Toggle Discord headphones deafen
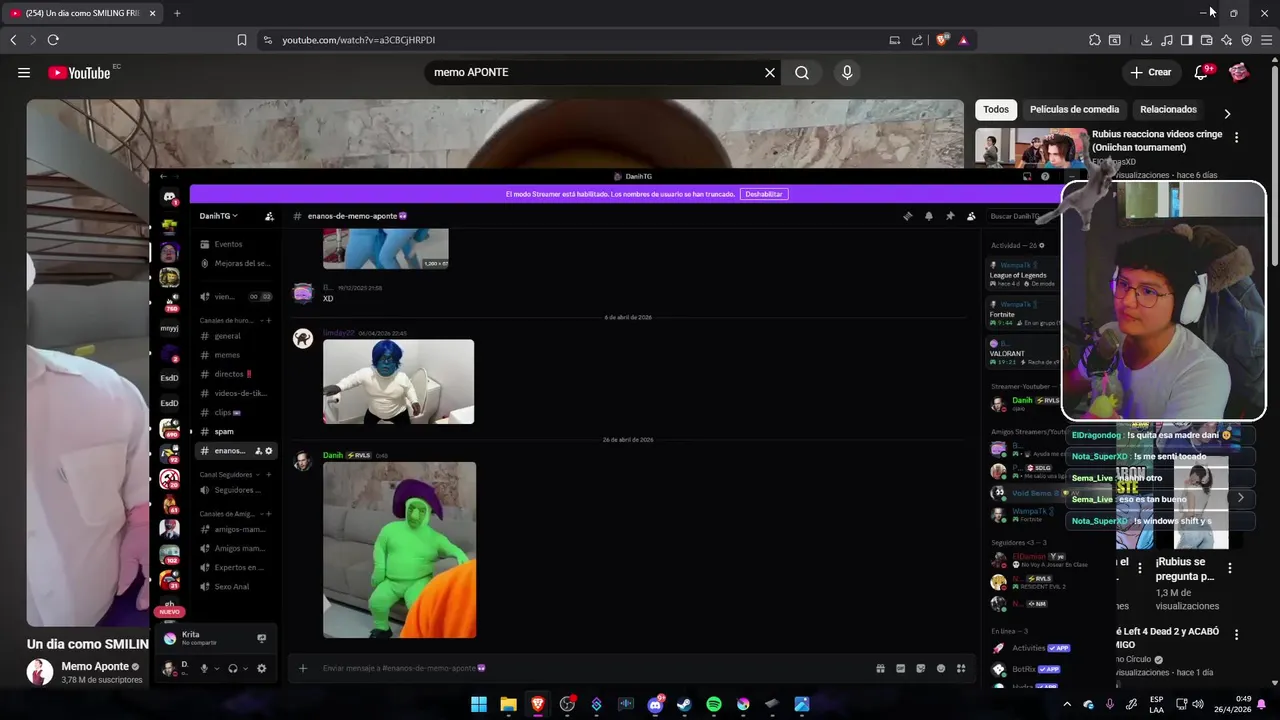Viewport: 1280px width, 720px height. [x=233, y=669]
